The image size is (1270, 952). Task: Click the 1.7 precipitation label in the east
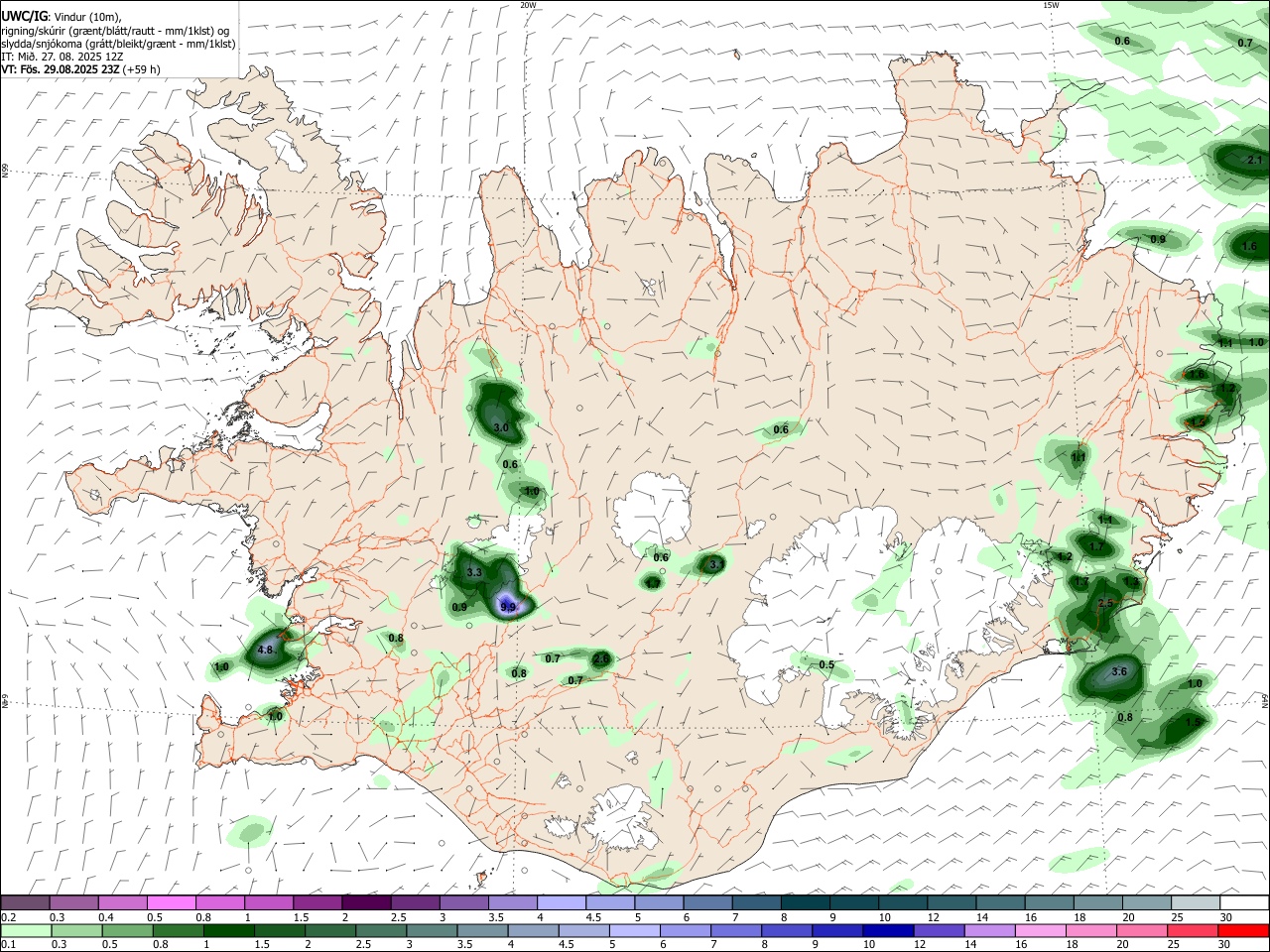(1096, 546)
